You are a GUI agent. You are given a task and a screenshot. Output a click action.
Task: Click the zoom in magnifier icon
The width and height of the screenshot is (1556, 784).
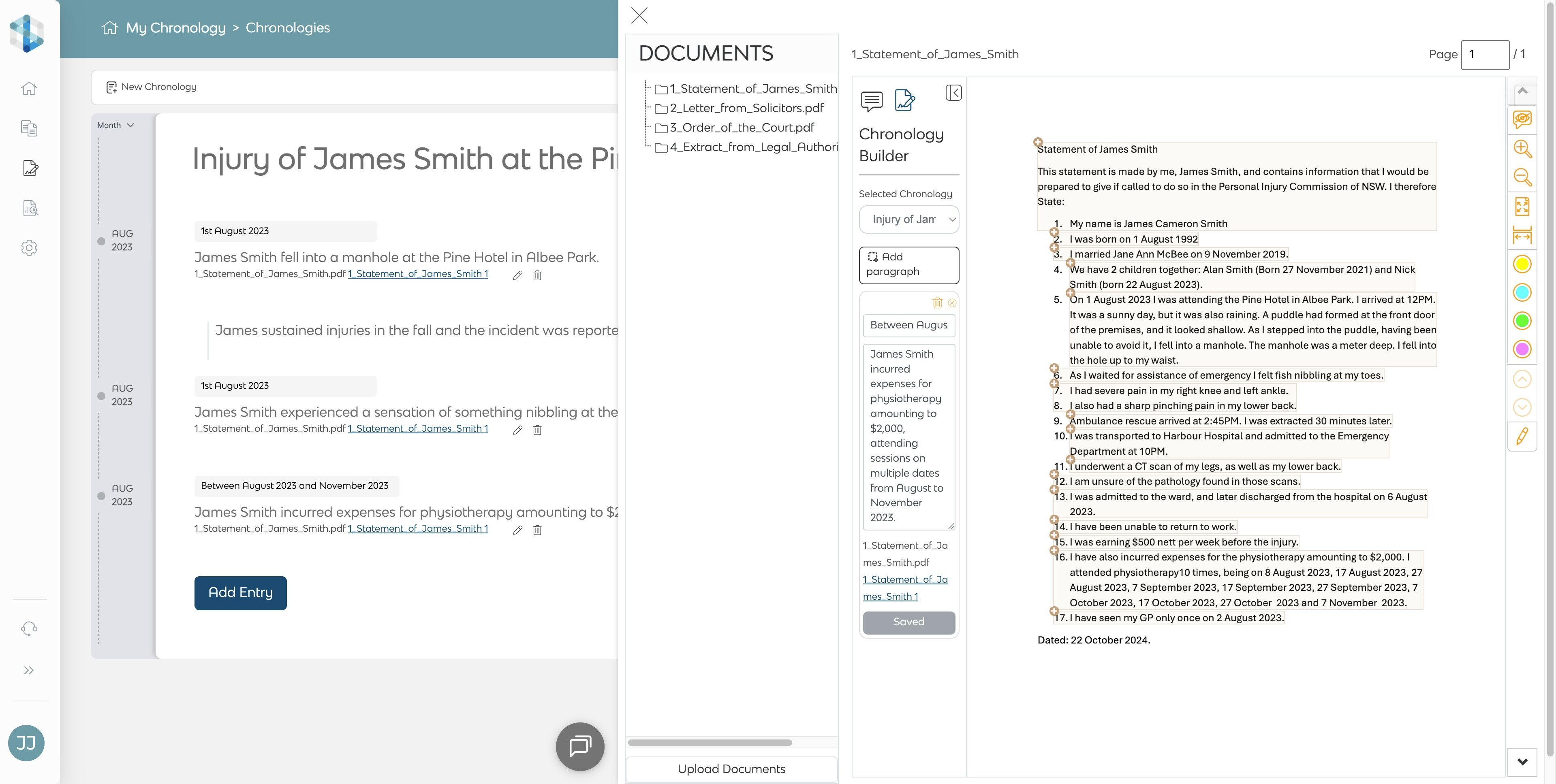pos(1522,149)
